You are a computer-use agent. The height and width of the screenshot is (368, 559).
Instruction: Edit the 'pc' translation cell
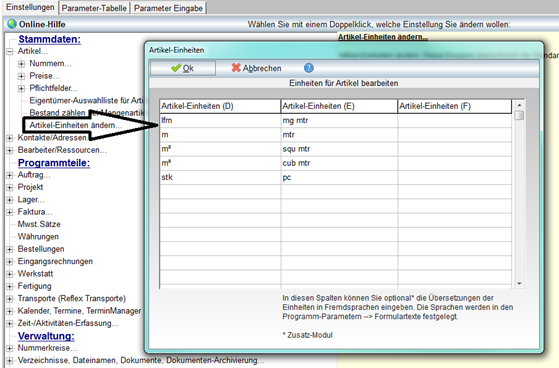[x=339, y=177]
